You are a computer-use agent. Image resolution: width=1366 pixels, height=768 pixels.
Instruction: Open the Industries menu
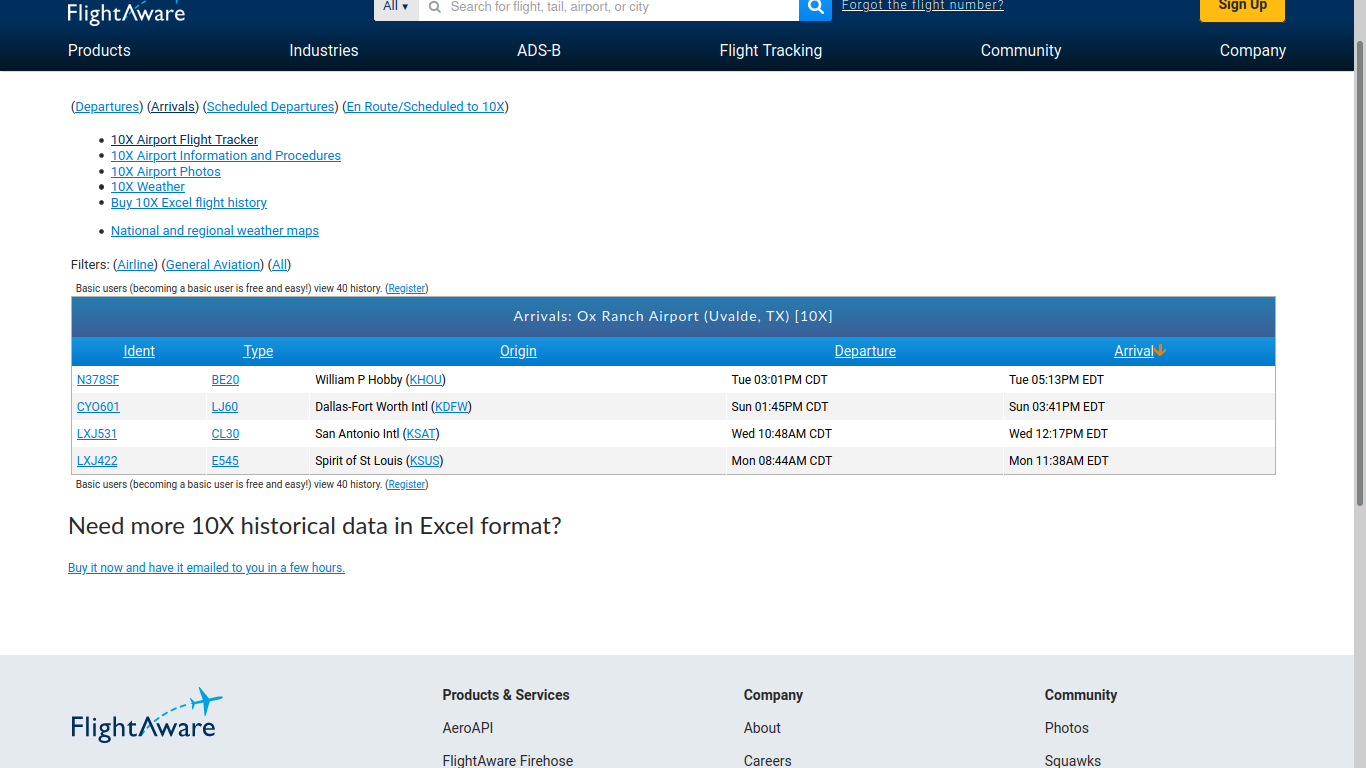324,50
